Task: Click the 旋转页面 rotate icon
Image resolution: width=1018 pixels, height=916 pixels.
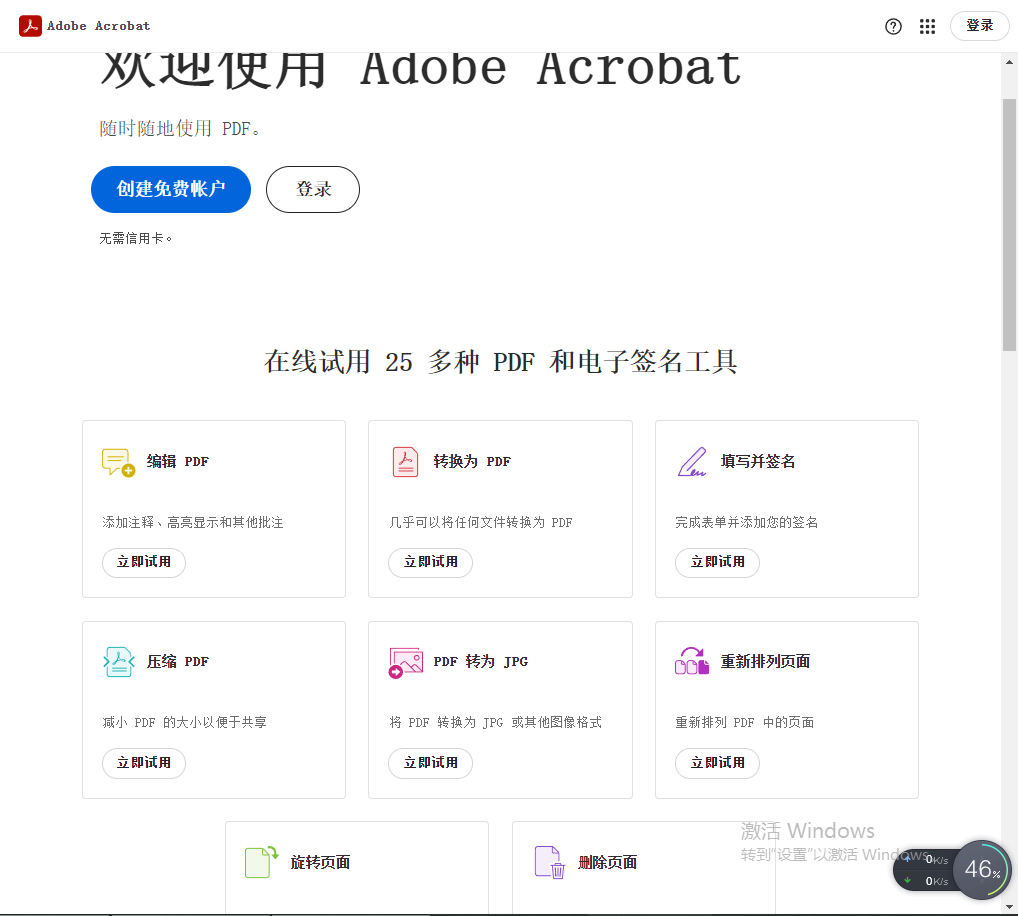Action: point(262,862)
